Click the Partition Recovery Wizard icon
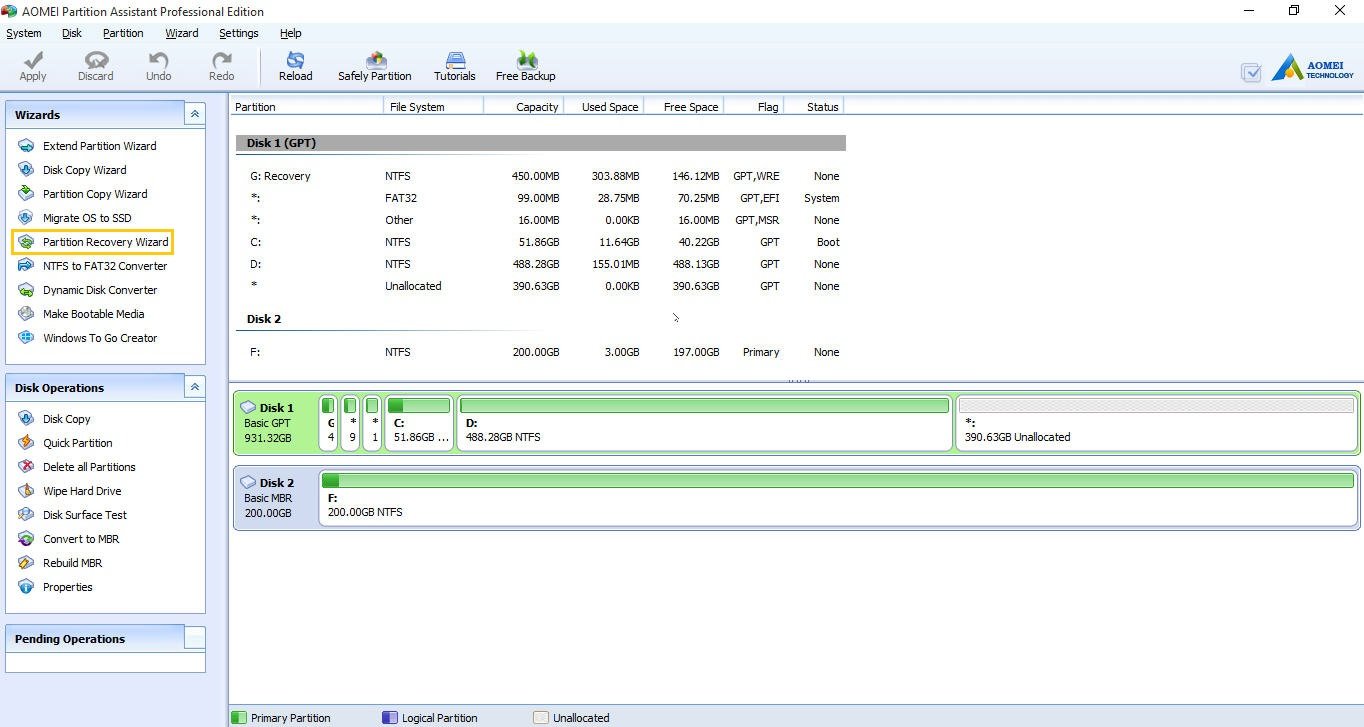Viewport: 1364px width, 727px height. 26,242
